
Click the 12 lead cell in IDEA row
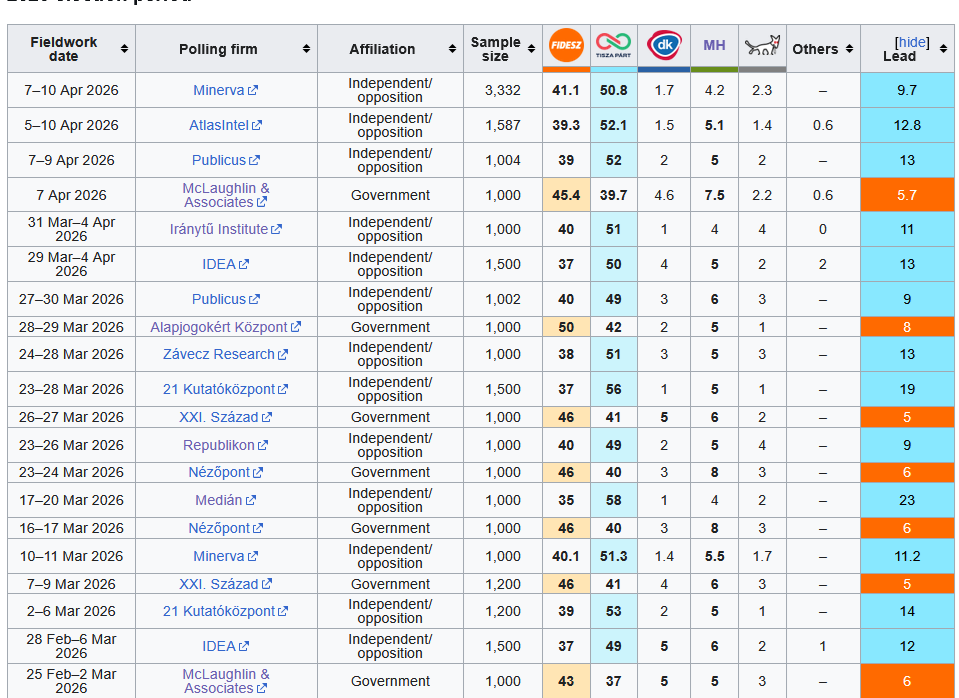(907, 646)
